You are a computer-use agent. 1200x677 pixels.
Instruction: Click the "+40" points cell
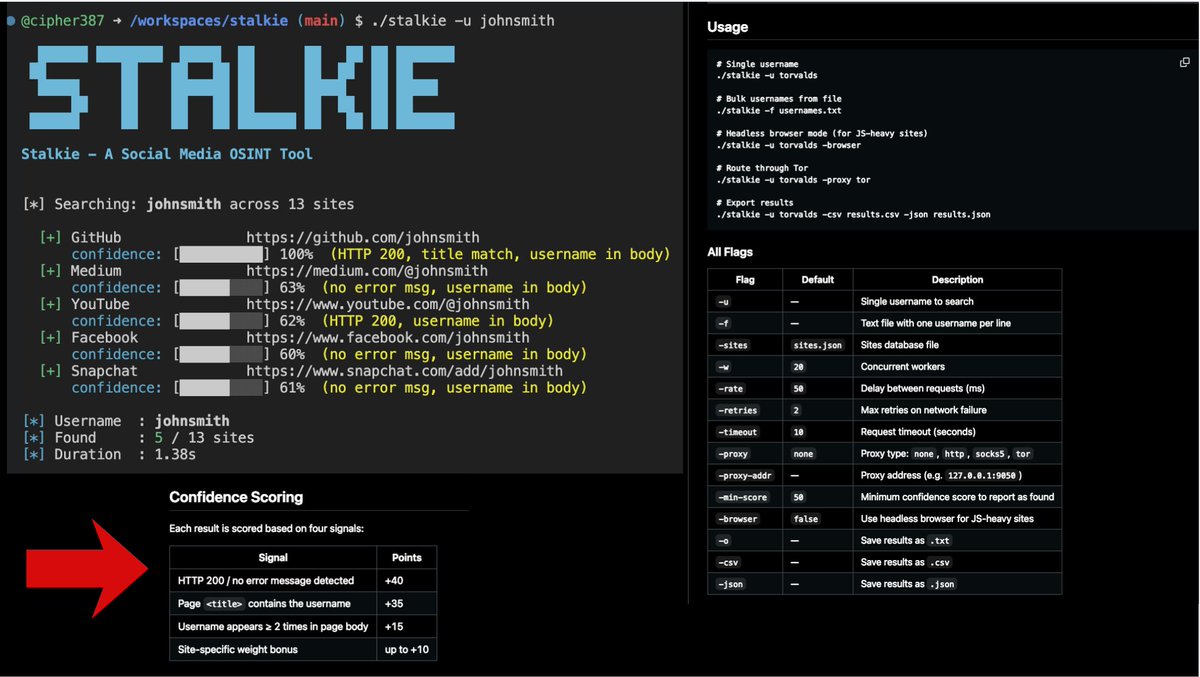[x=396, y=580]
